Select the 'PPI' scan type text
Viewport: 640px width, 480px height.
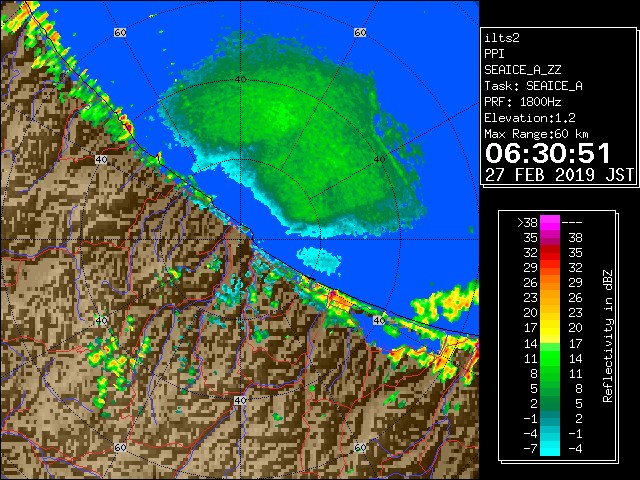coord(494,54)
